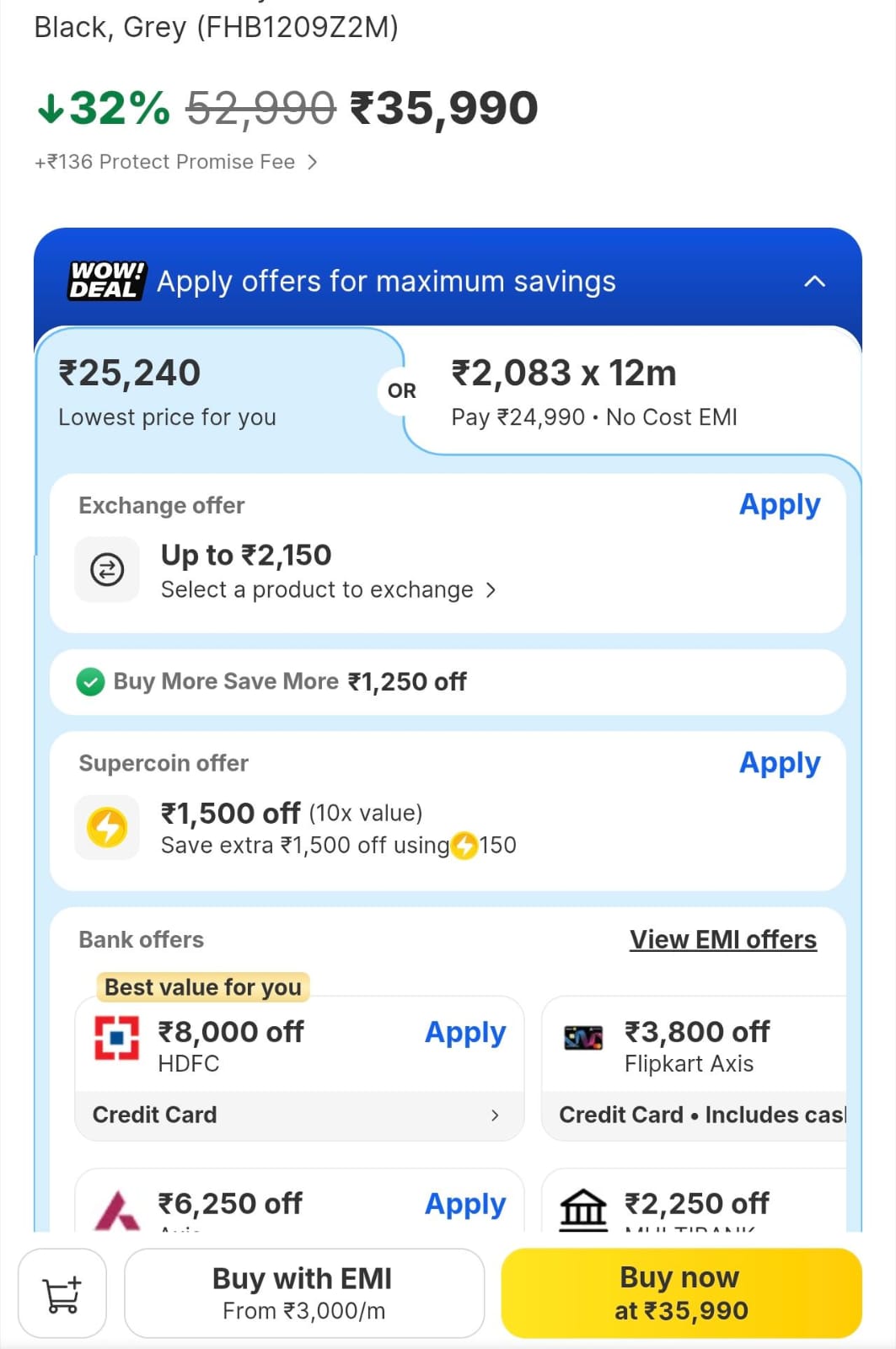Tap the Supercoin lightning icon
Screen dimensions: 896x1349
point(107,827)
